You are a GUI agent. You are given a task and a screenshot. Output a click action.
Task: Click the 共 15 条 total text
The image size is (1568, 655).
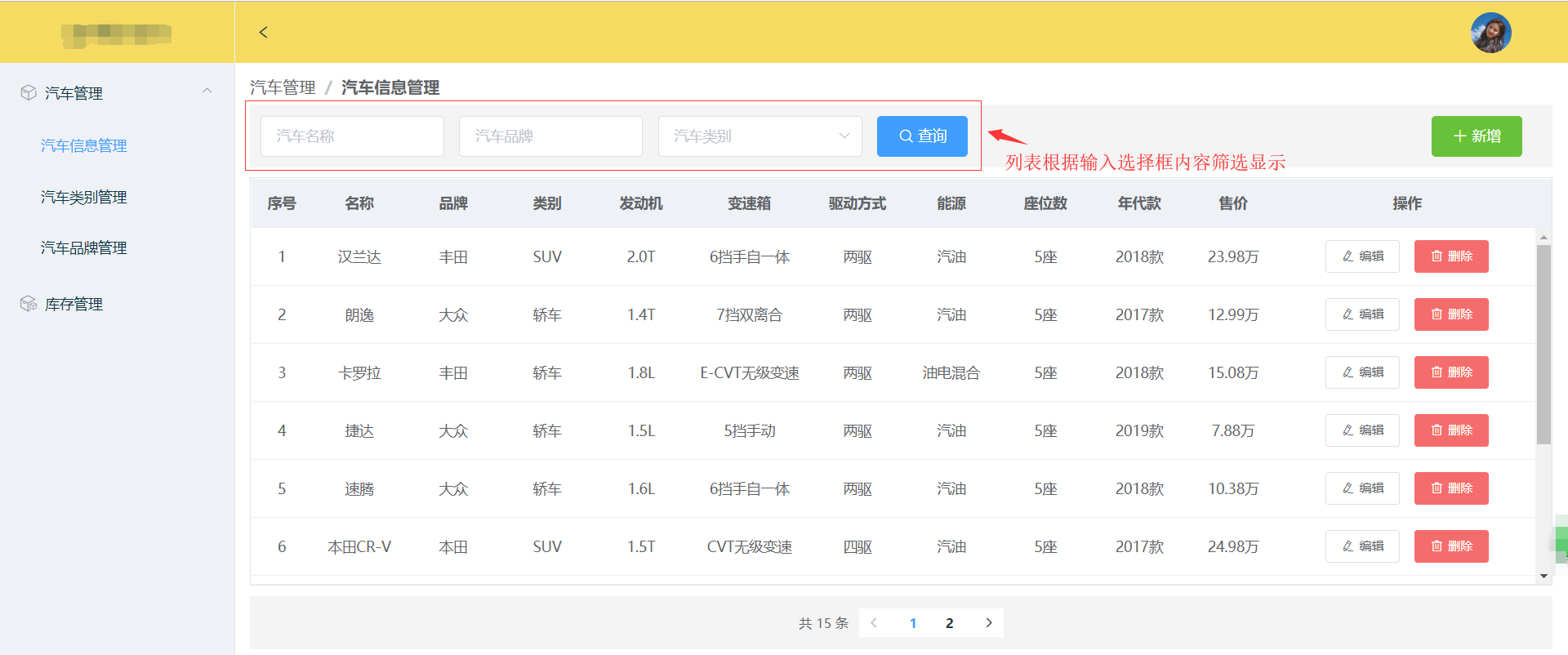point(823,623)
